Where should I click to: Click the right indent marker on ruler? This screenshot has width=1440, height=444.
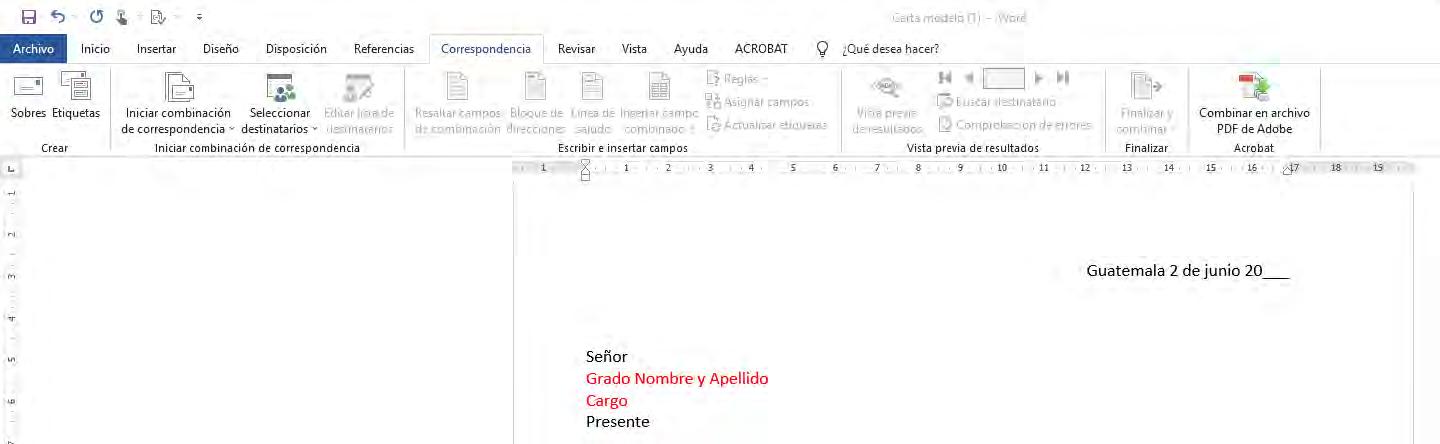(1288, 171)
